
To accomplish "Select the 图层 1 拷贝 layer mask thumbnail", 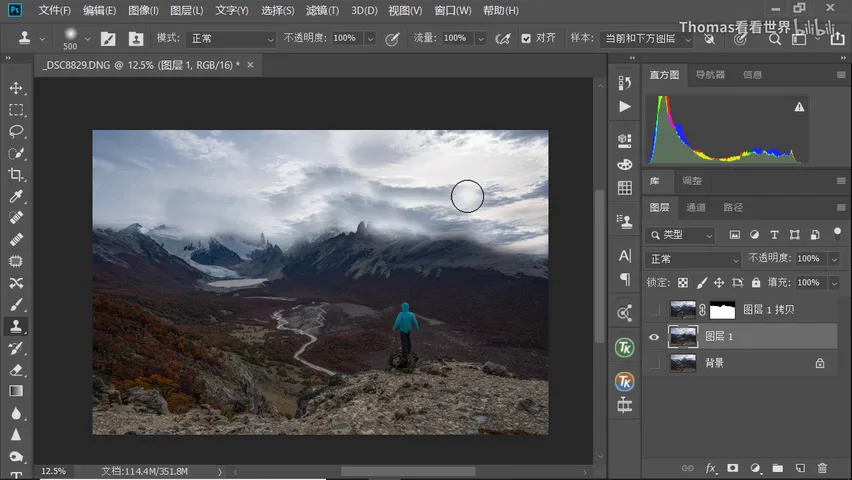I will [723, 310].
